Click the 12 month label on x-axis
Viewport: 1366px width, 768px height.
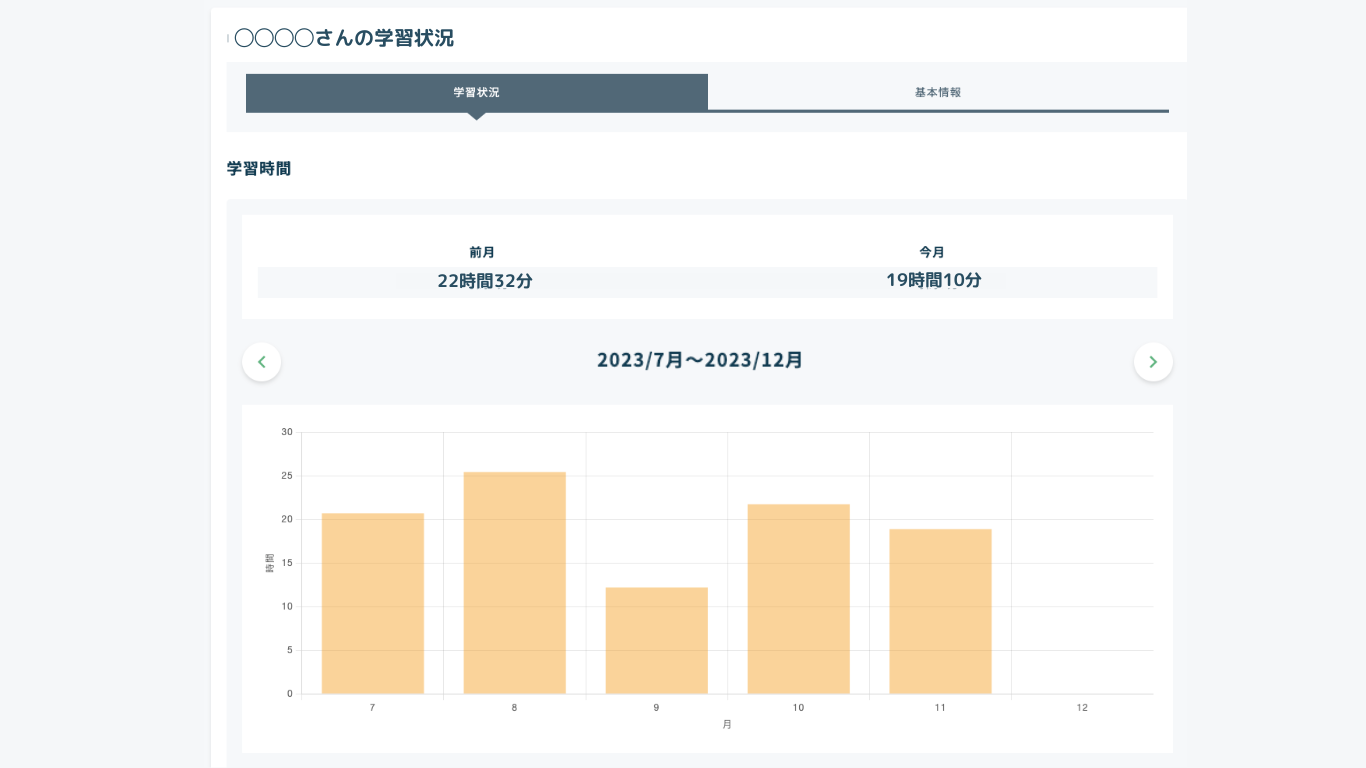point(1082,708)
